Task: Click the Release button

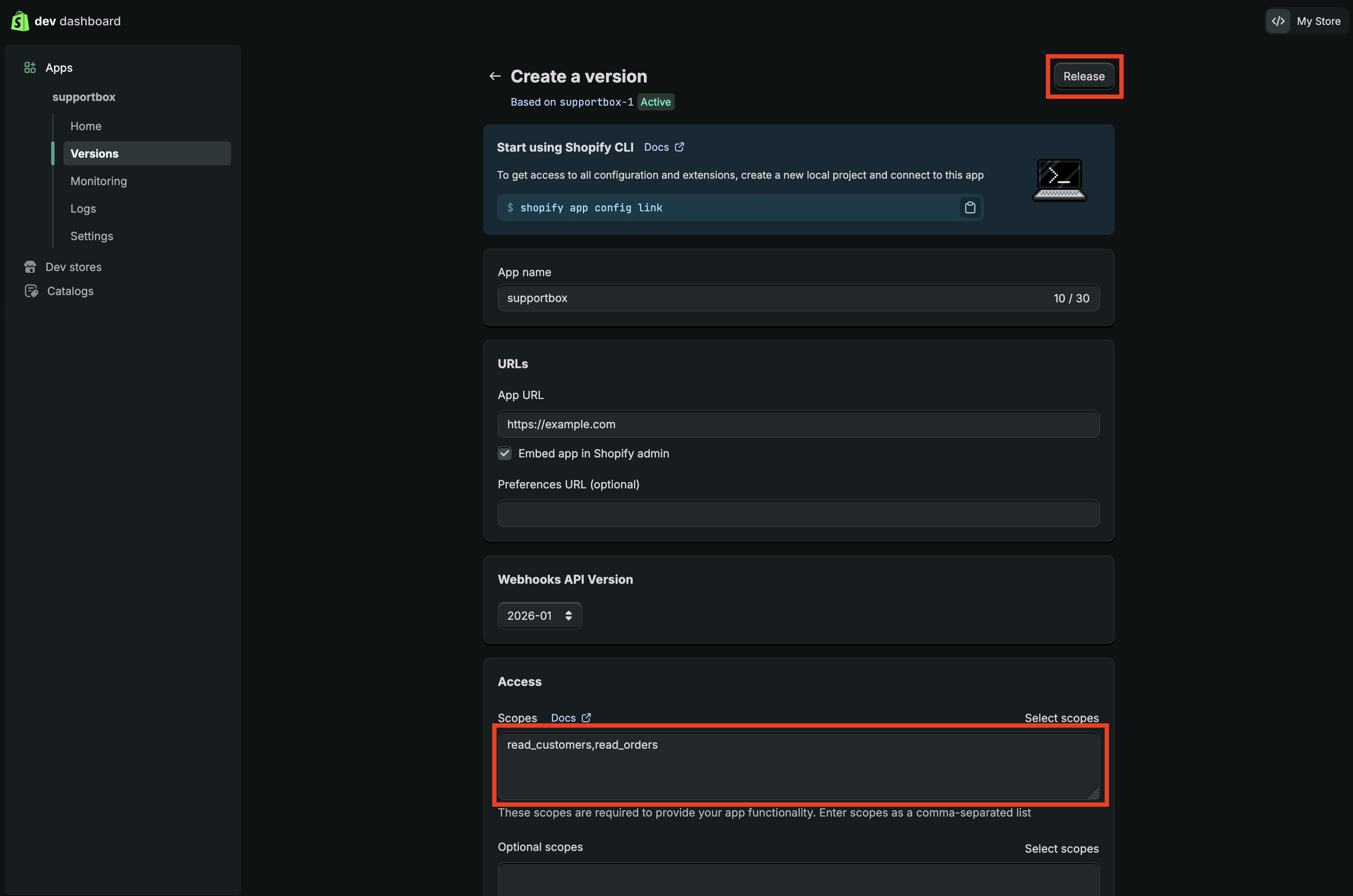Action: point(1083,76)
